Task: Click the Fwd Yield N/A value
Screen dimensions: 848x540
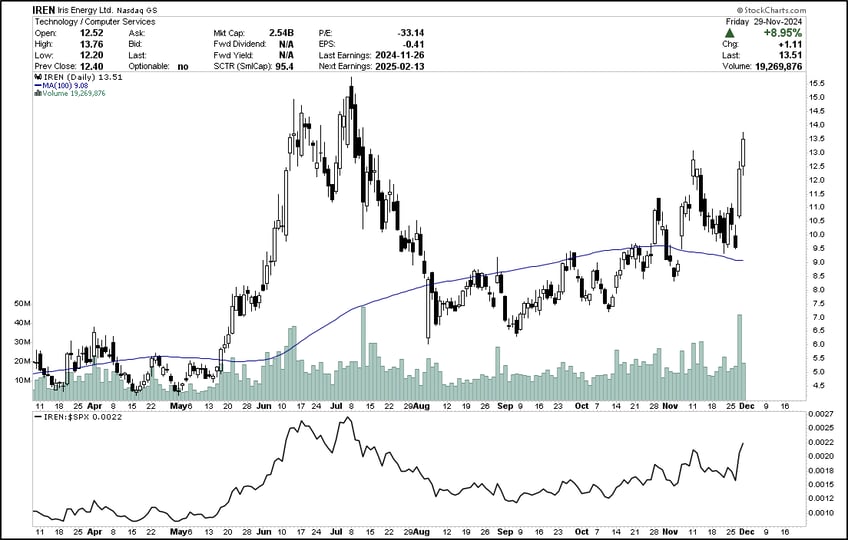Action: coord(286,55)
